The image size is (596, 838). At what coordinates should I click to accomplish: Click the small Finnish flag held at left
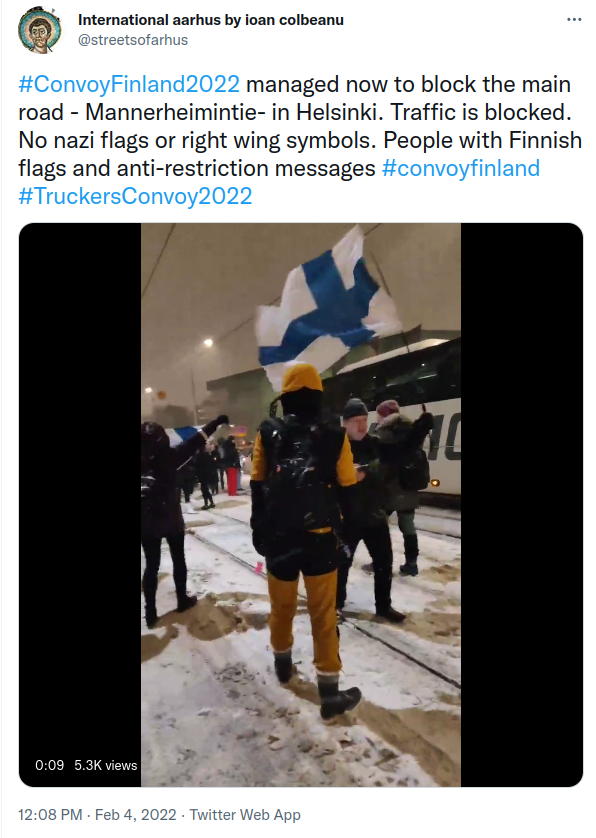tap(181, 434)
